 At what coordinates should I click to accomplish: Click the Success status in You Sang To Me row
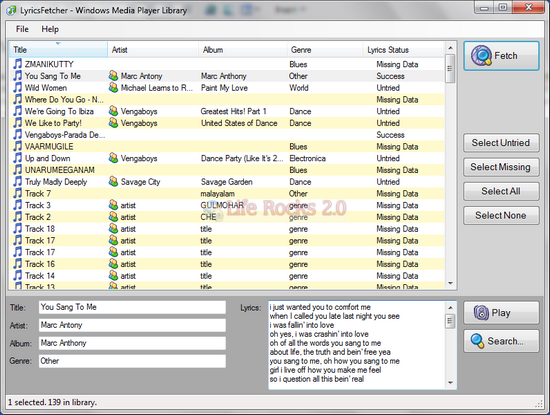(390, 76)
